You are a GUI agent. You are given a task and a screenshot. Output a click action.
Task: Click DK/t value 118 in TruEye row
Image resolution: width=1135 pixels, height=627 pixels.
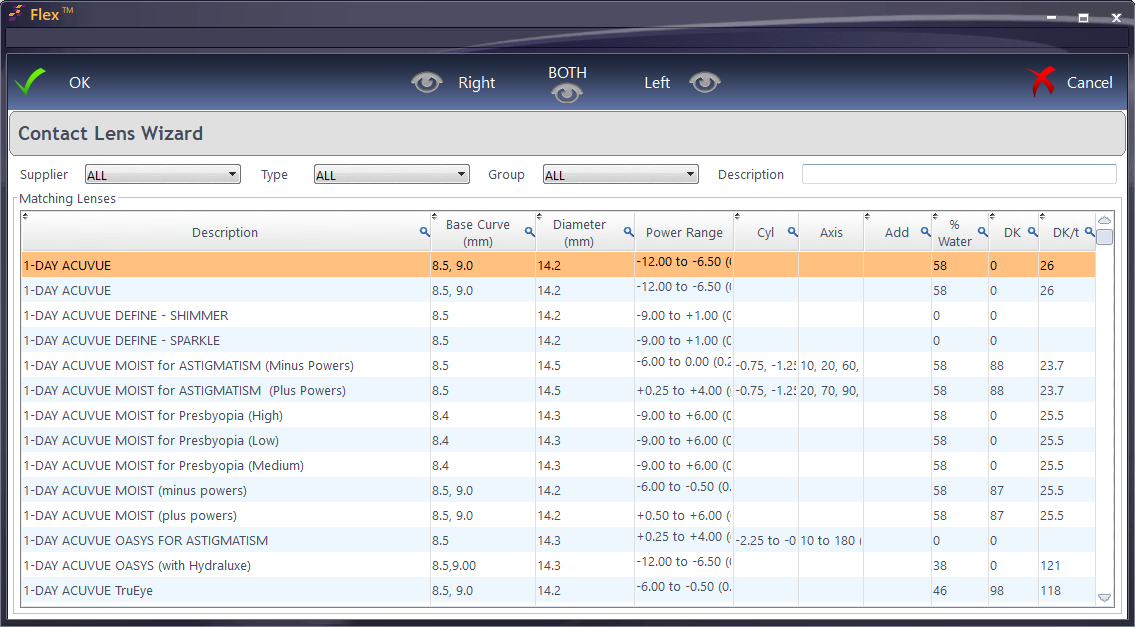(x=1051, y=591)
